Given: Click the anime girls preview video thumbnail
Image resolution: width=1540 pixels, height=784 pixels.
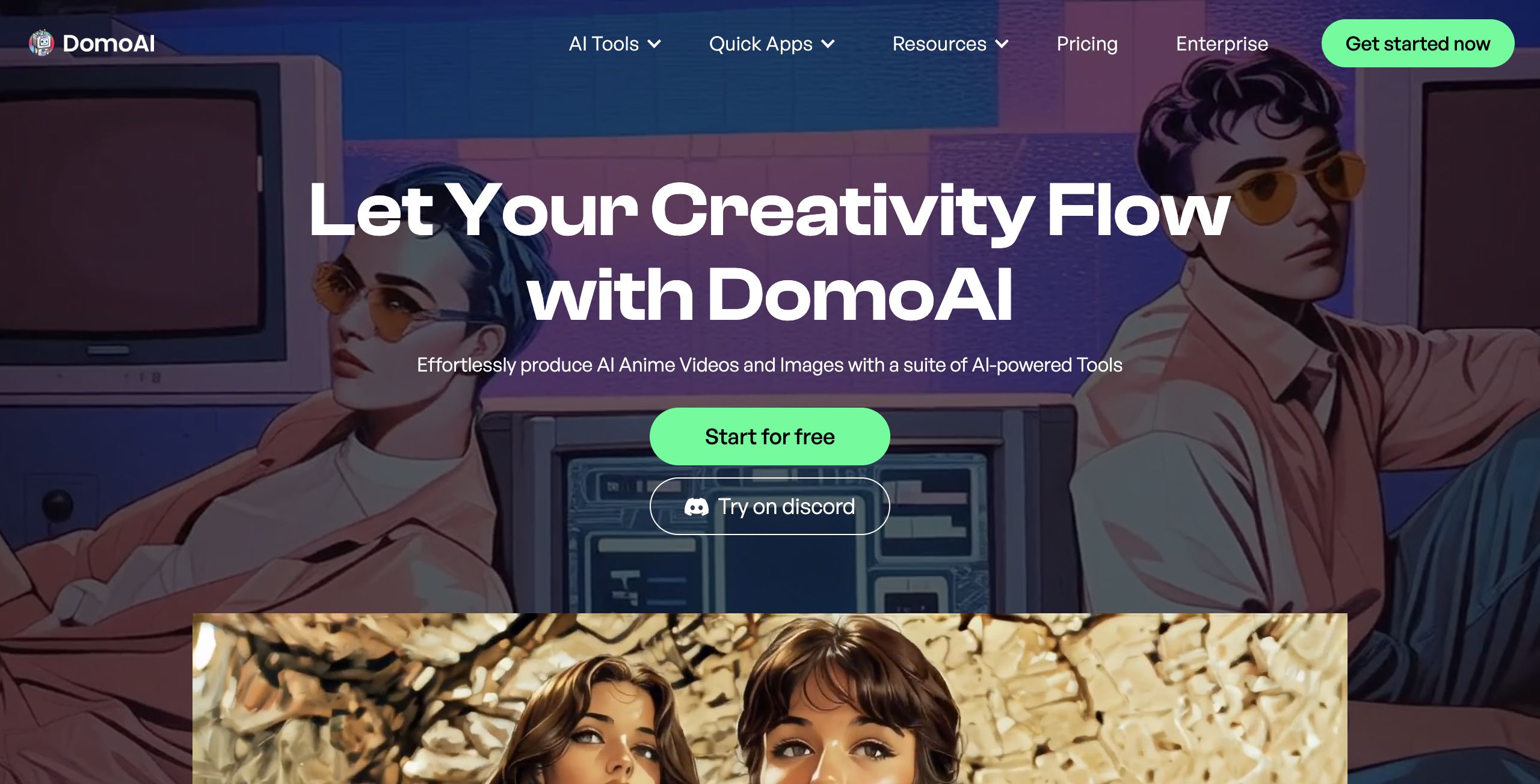Looking at the screenshot, I should 770,699.
